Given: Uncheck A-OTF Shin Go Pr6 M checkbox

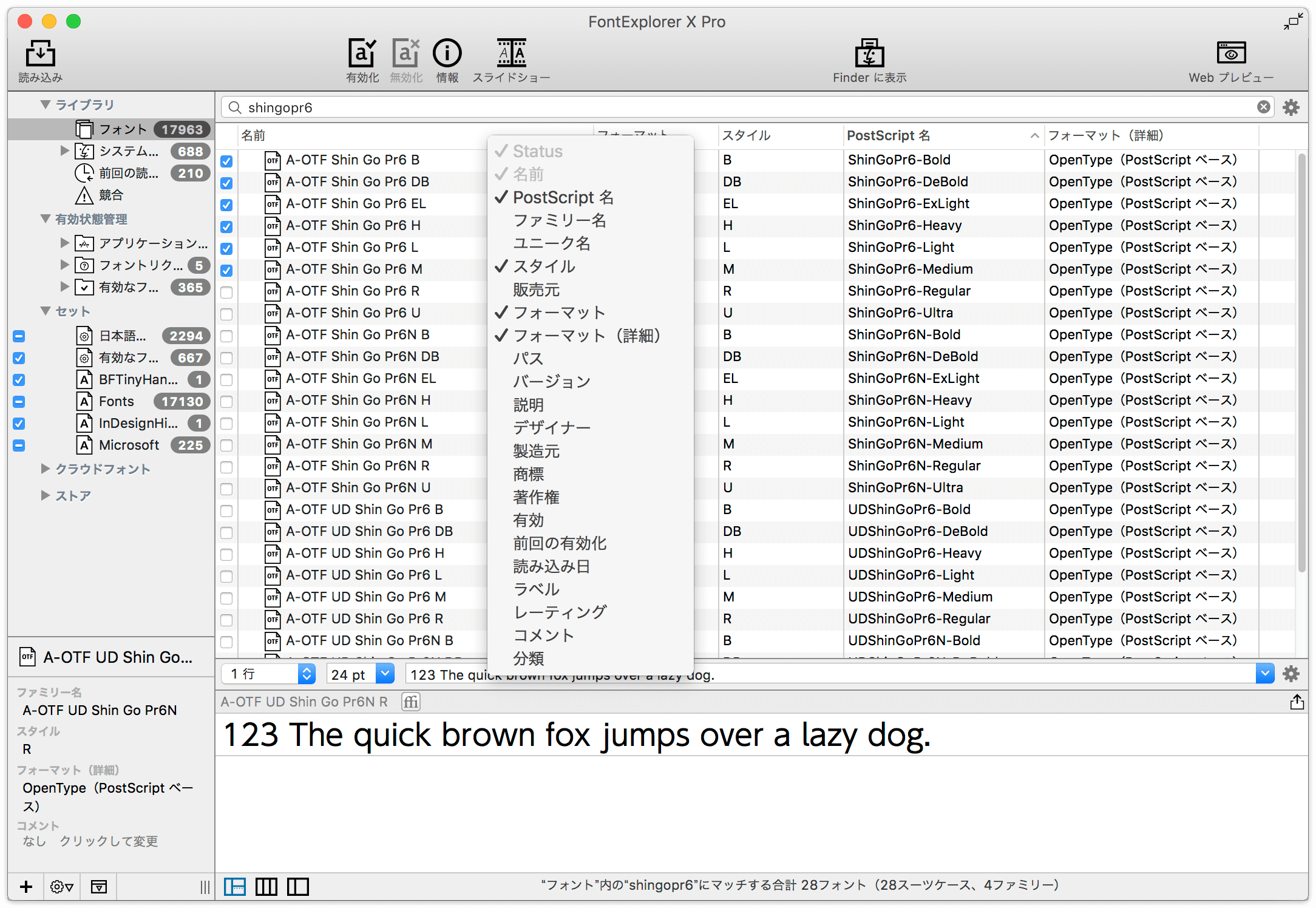Looking at the screenshot, I should 226,270.
